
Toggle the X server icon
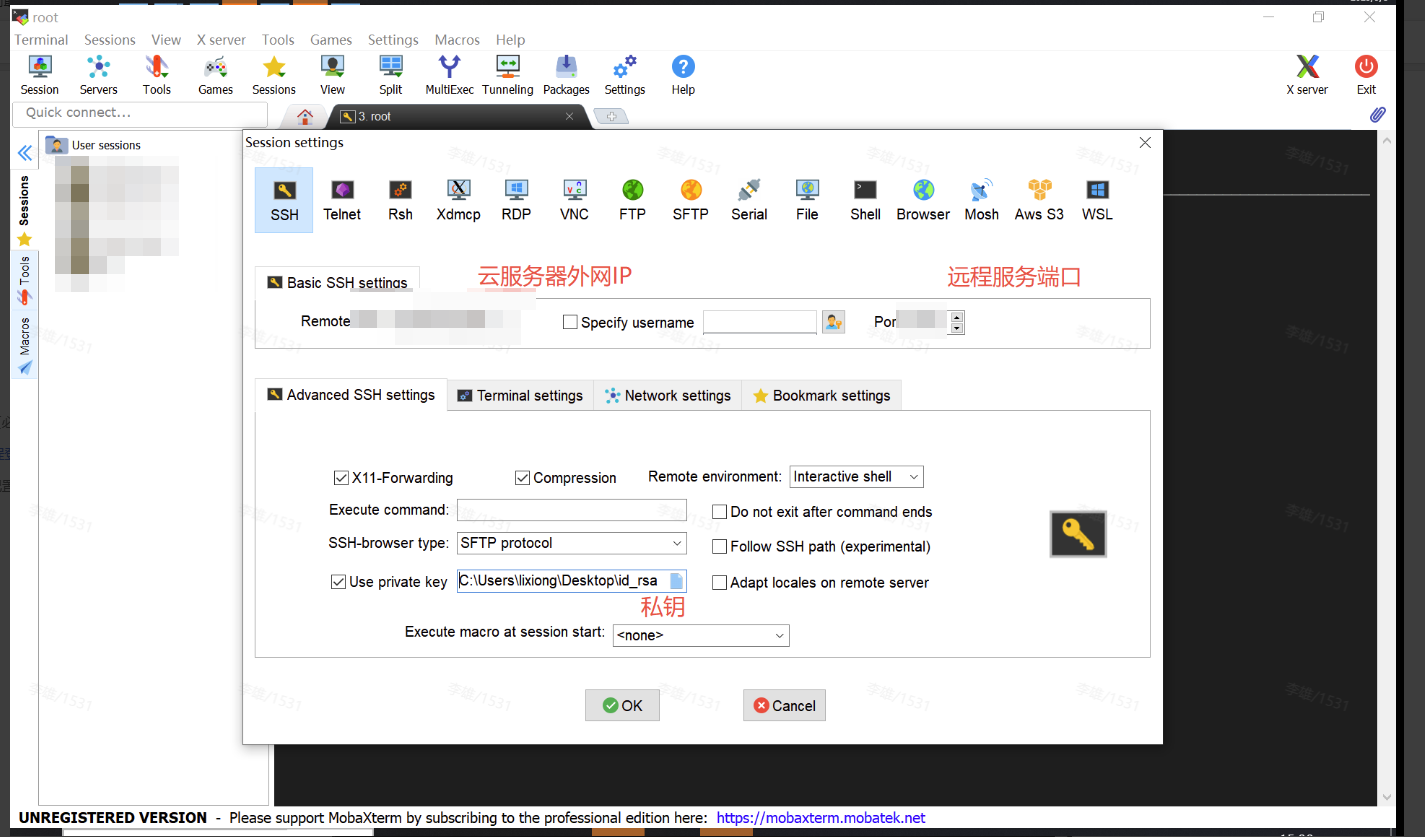pos(1307,75)
